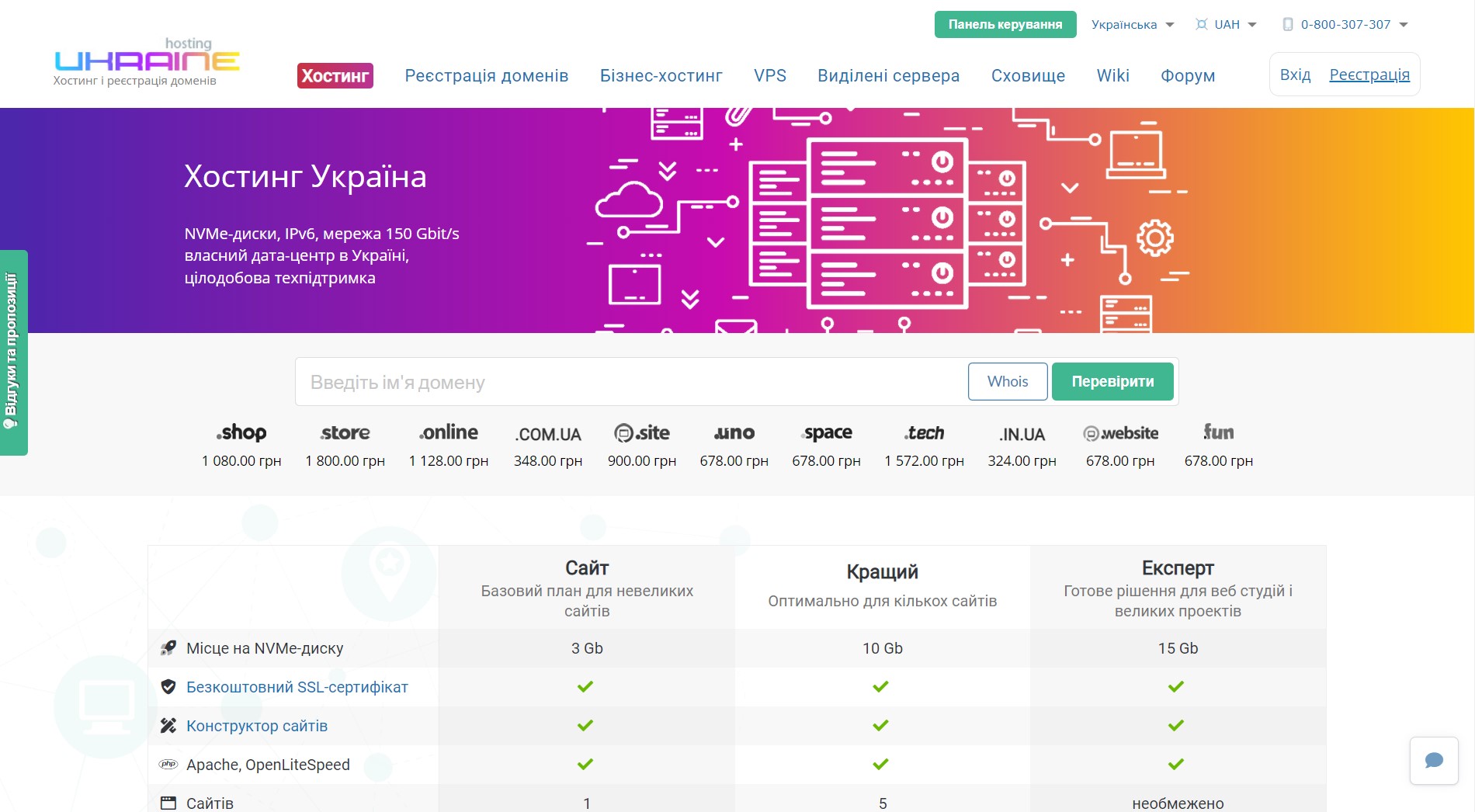The height and width of the screenshot is (812, 1475).
Task: Select the .fun domain zone logo
Action: [1218, 432]
